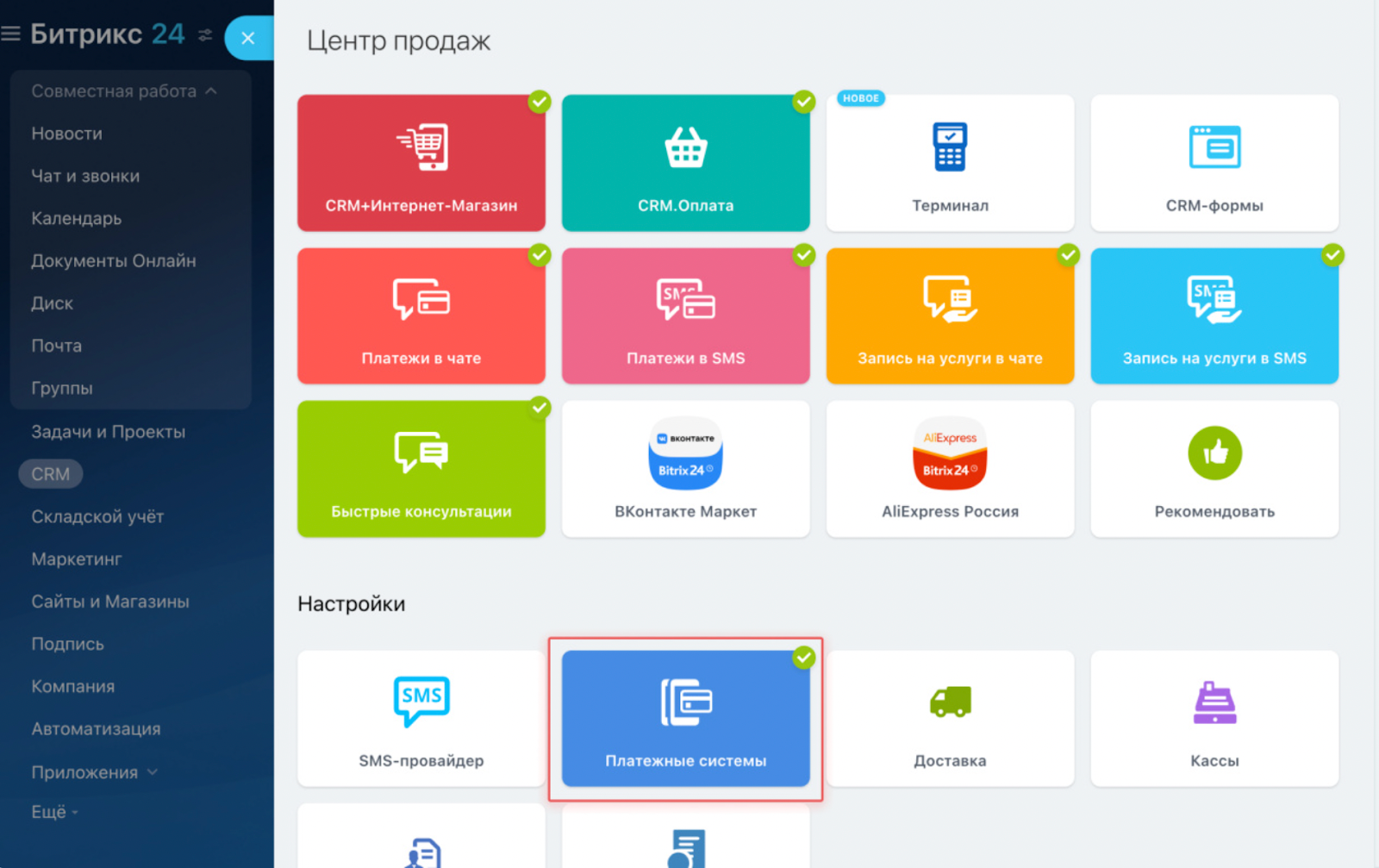
Task: Click the Рекомендовать tile label
Action: tap(1214, 511)
